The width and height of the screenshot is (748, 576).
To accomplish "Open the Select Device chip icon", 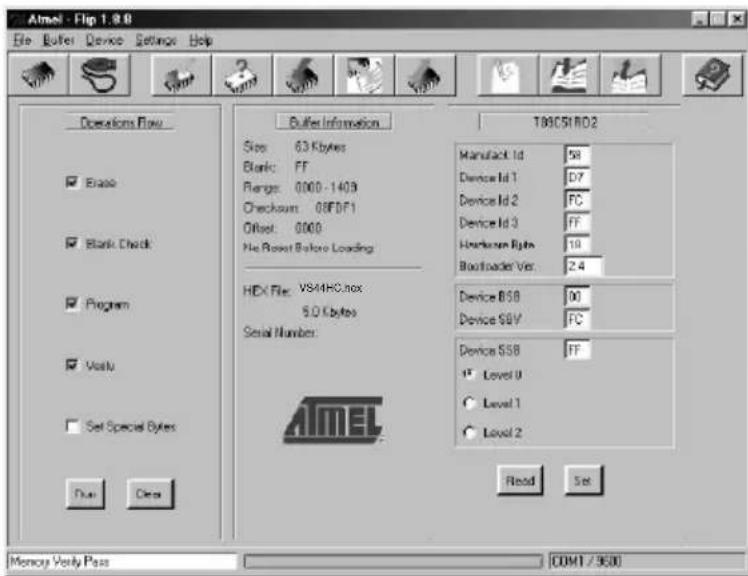I will click(39, 75).
